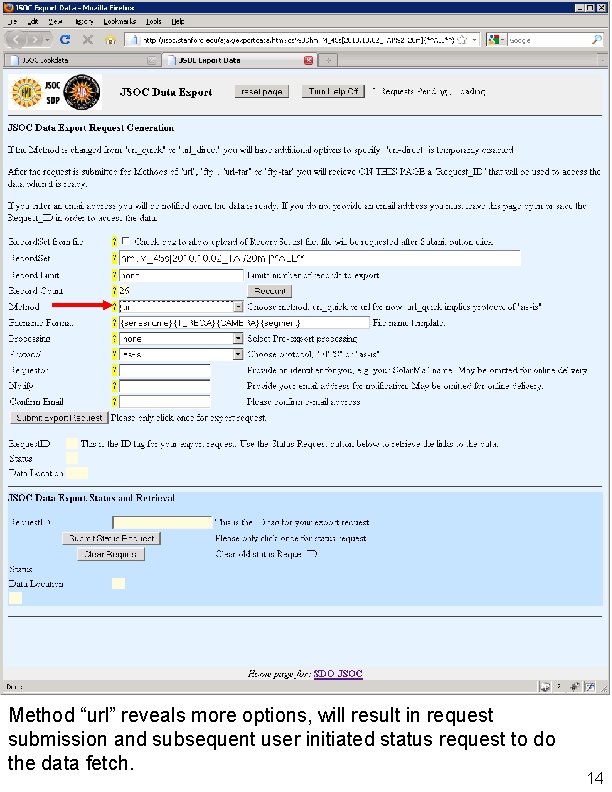Click the Requestor input field

pyautogui.click(x=165, y=370)
